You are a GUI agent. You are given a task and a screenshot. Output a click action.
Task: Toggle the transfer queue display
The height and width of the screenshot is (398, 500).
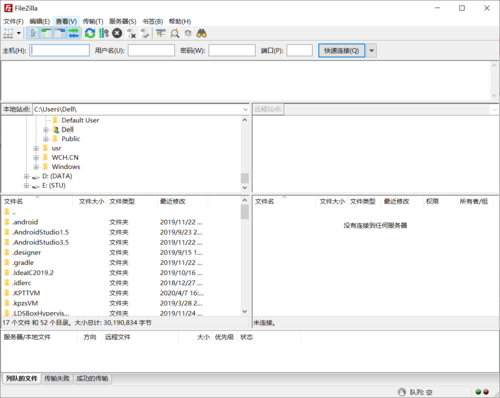pos(73,33)
